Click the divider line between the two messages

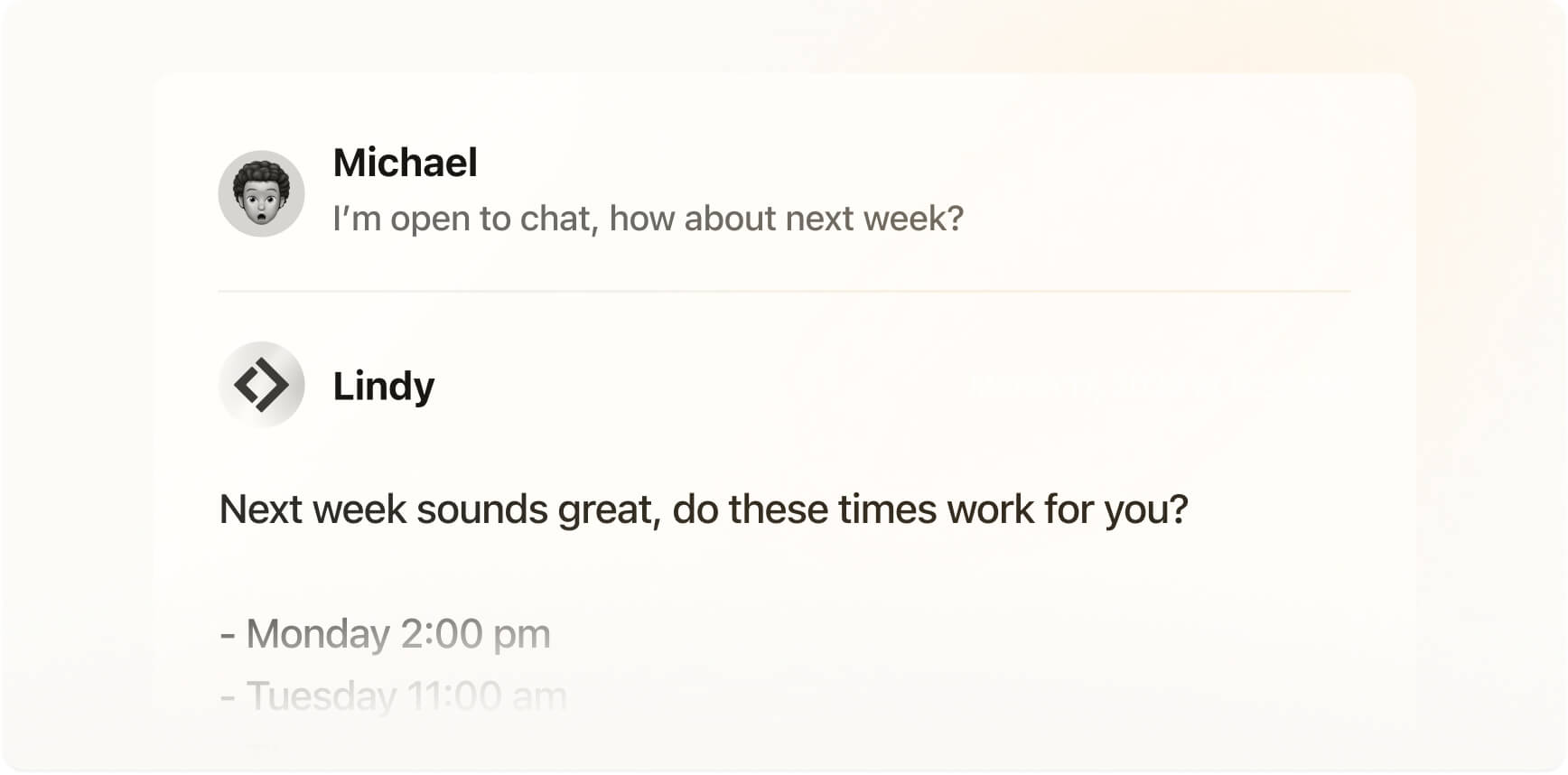[784, 292]
